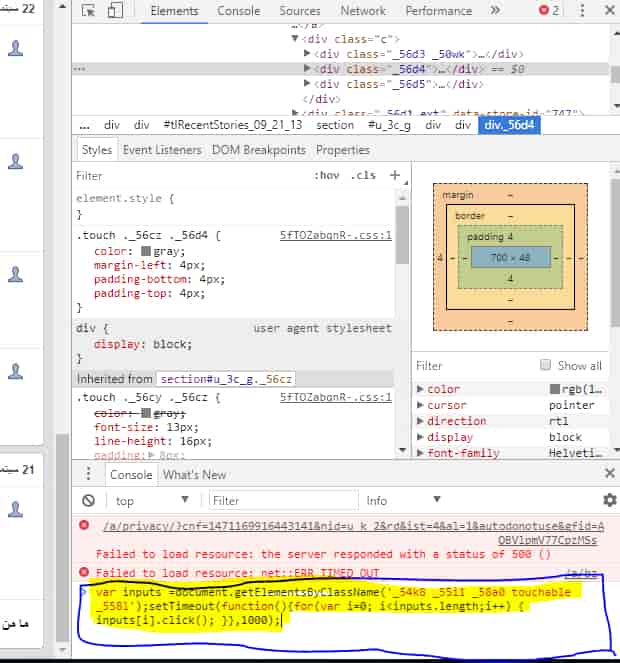Image resolution: width=620 pixels, height=663 pixels.
Task: Click the breadcrumb overflow ellipsis
Action: [85, 126]
